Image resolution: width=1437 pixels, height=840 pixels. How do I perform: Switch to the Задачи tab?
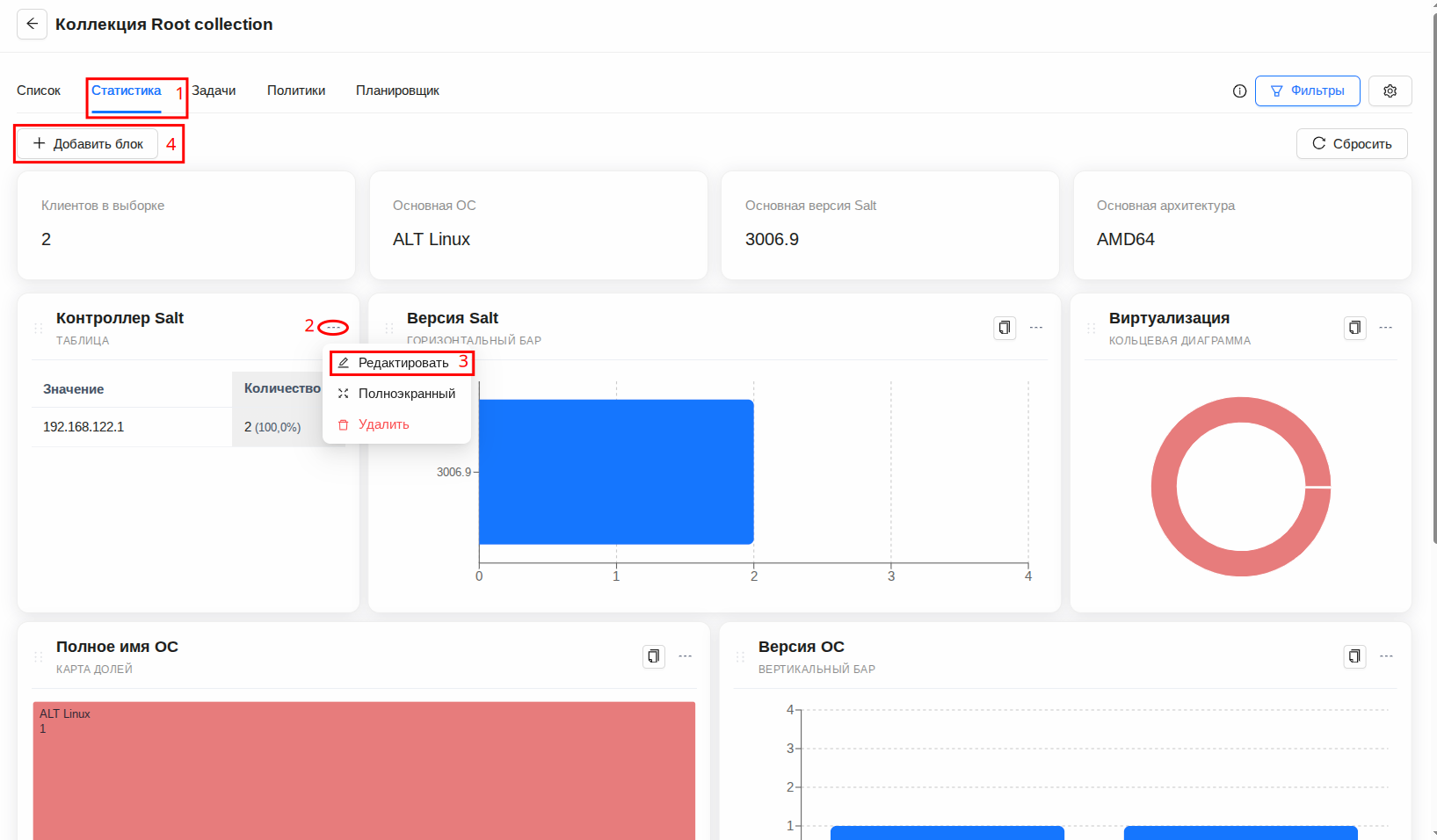(214, 91)
